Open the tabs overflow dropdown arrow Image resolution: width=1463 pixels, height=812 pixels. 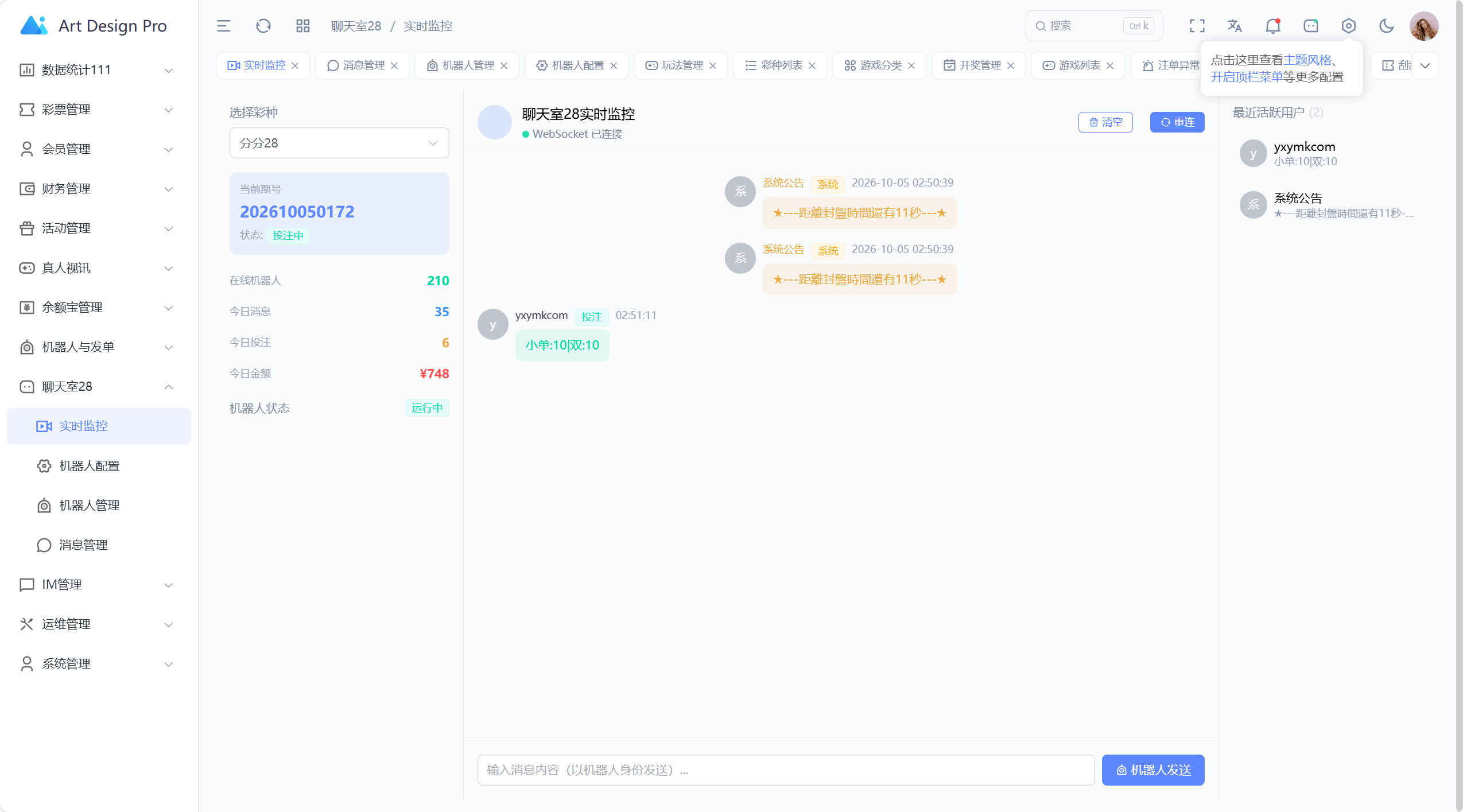click(1425, 65)
